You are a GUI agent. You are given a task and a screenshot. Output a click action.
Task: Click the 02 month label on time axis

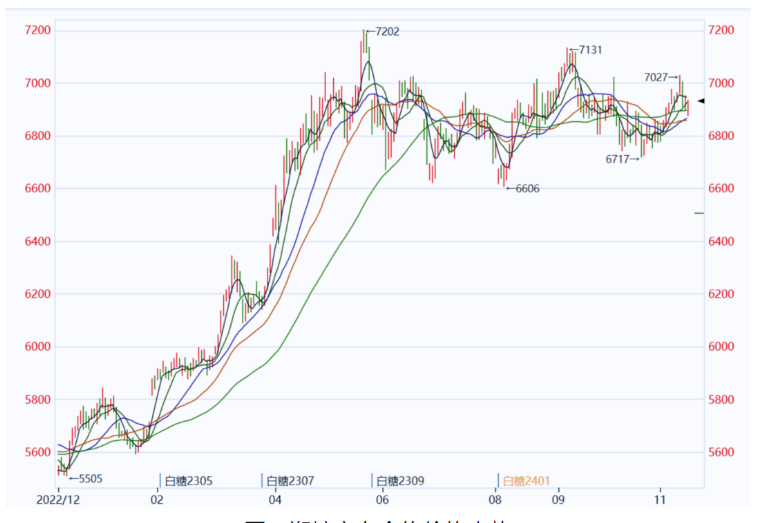coord(157,498)
